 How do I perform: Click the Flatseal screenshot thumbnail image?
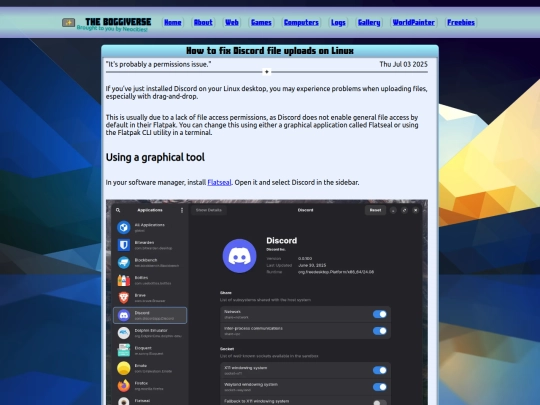(x=267, y=302)
